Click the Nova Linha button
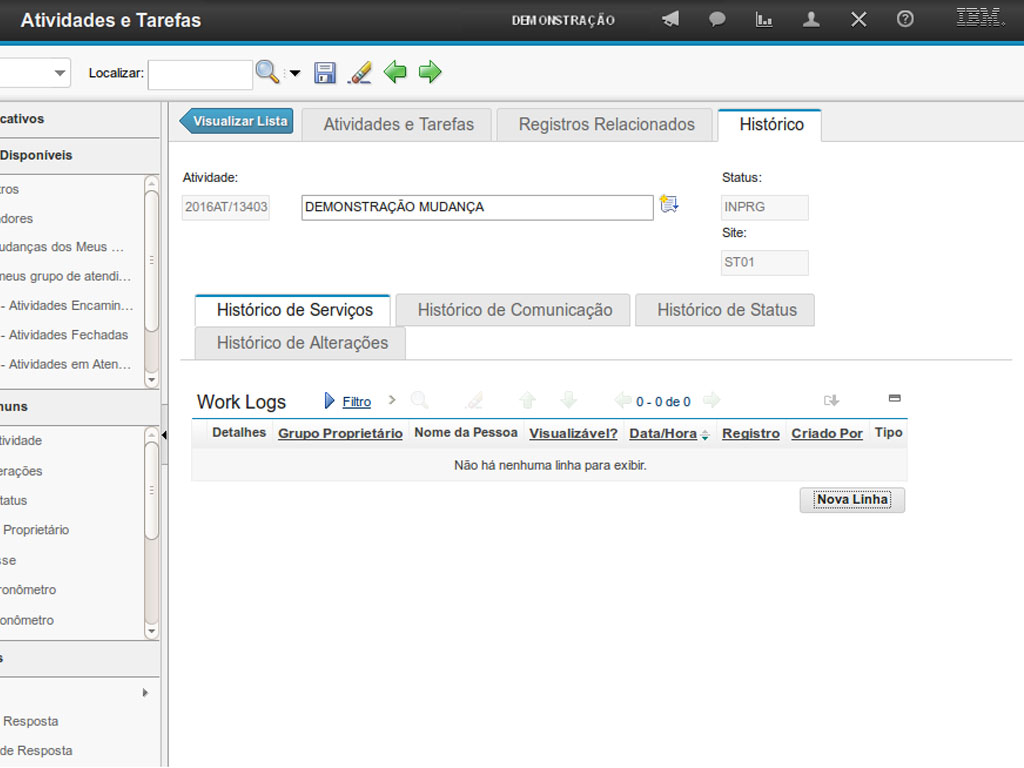1024x768 pixels. point(852,500)
